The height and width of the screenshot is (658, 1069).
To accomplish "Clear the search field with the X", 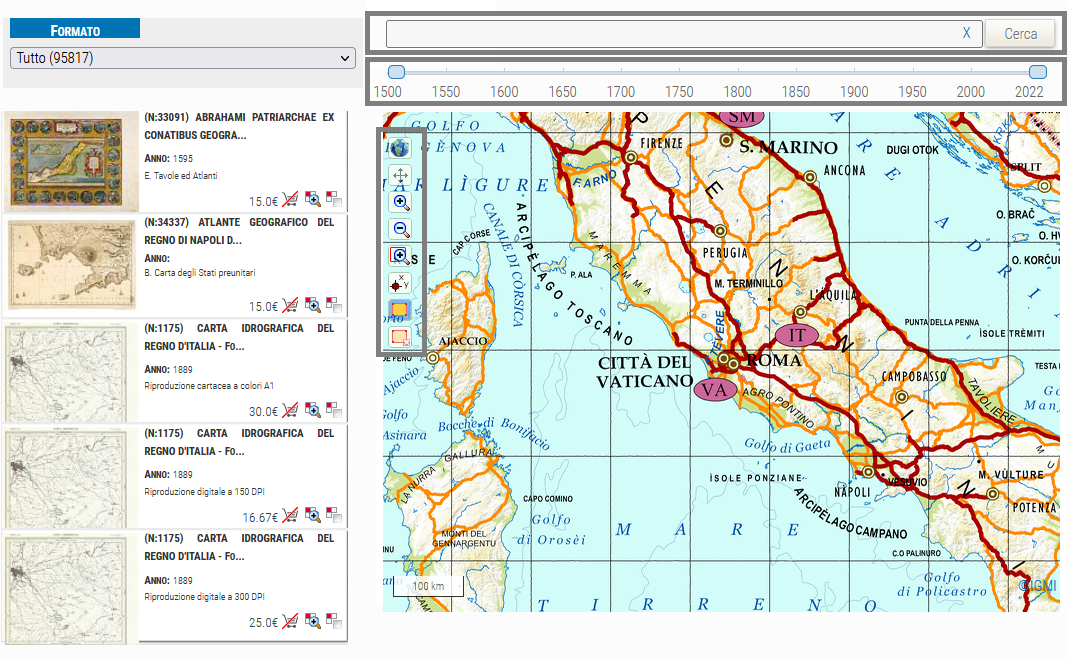I will pyautogui.click(x=966, y=34).
